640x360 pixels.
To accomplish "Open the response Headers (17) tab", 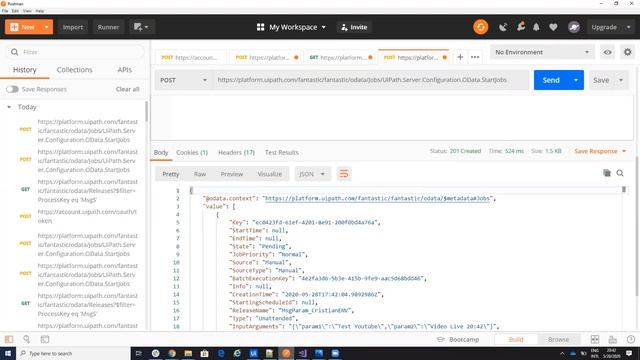I will pyautogui.click(x=236, y=152).
